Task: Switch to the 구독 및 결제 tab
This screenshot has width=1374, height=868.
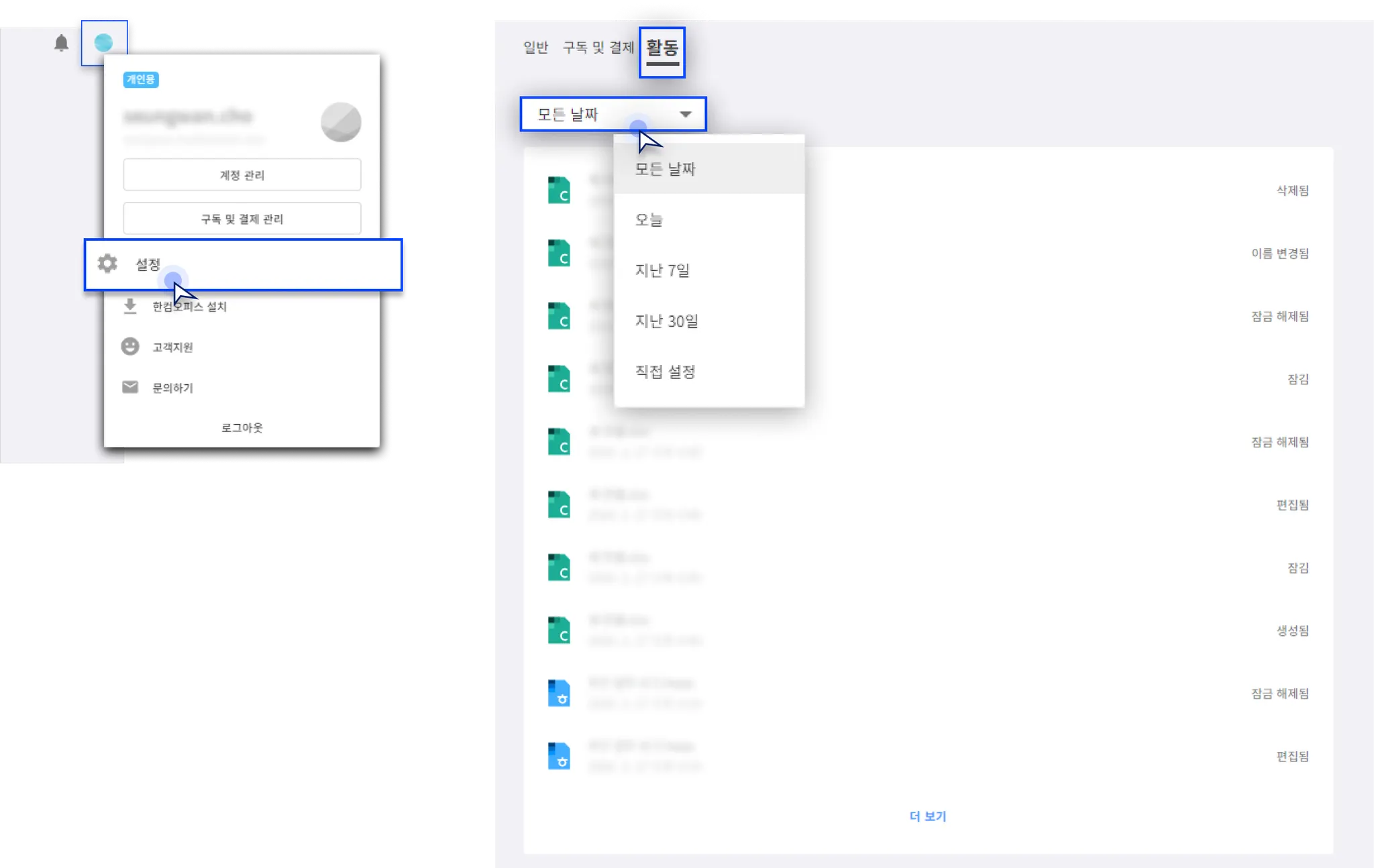Action: point(598,48)
